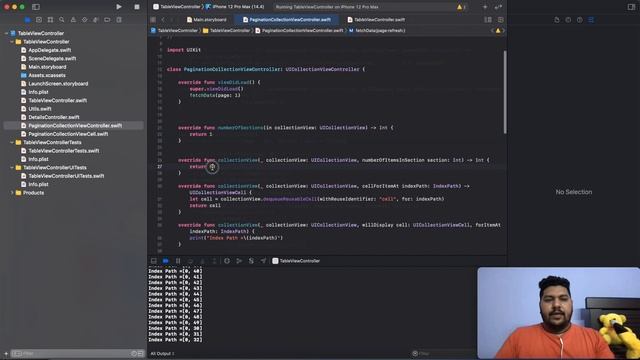The image size is (640, 360).
Task: Deactivate breakpoints in debug bar
Action: pos(166,261)
